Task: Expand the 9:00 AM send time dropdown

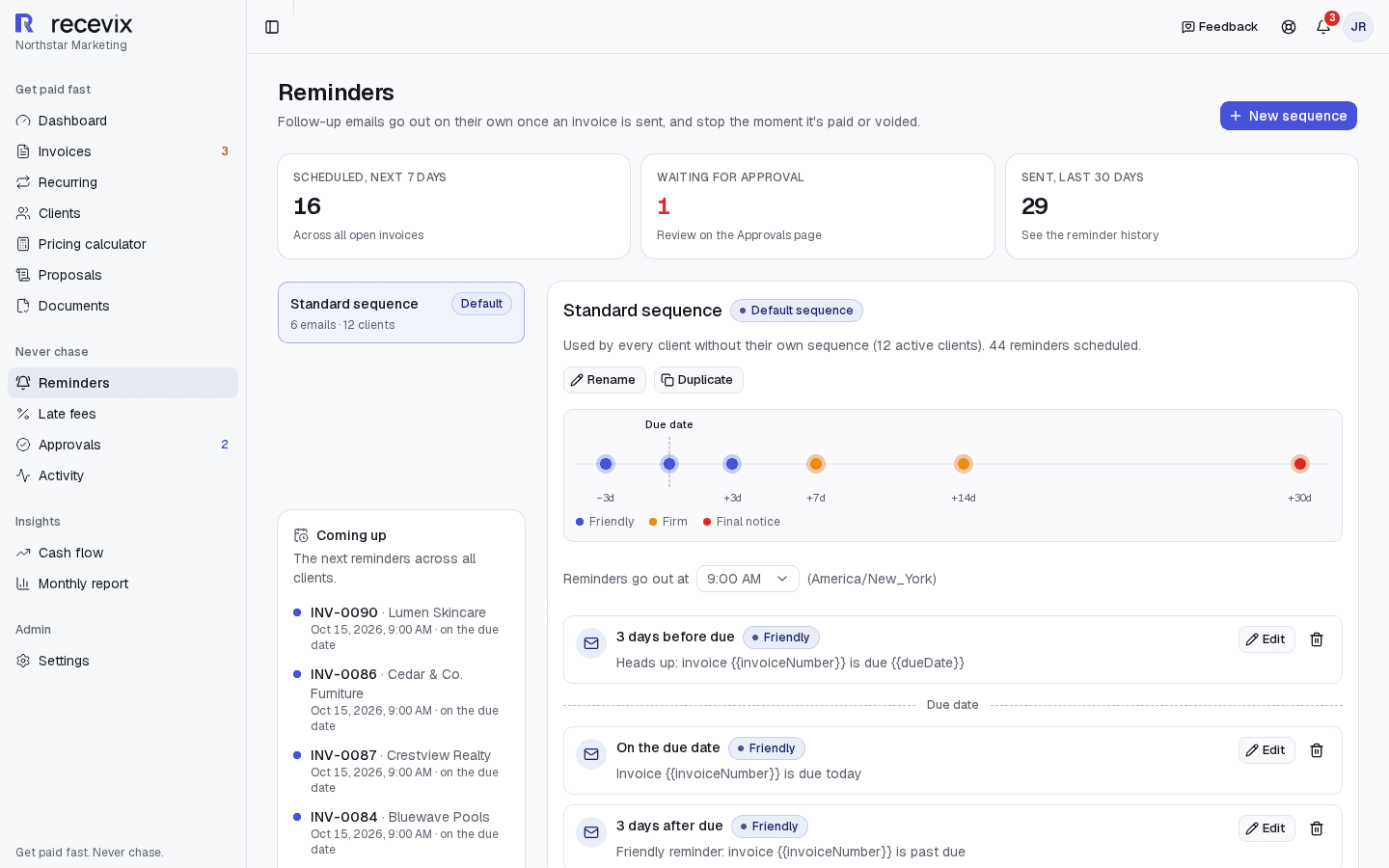Action: coord(748,579)
